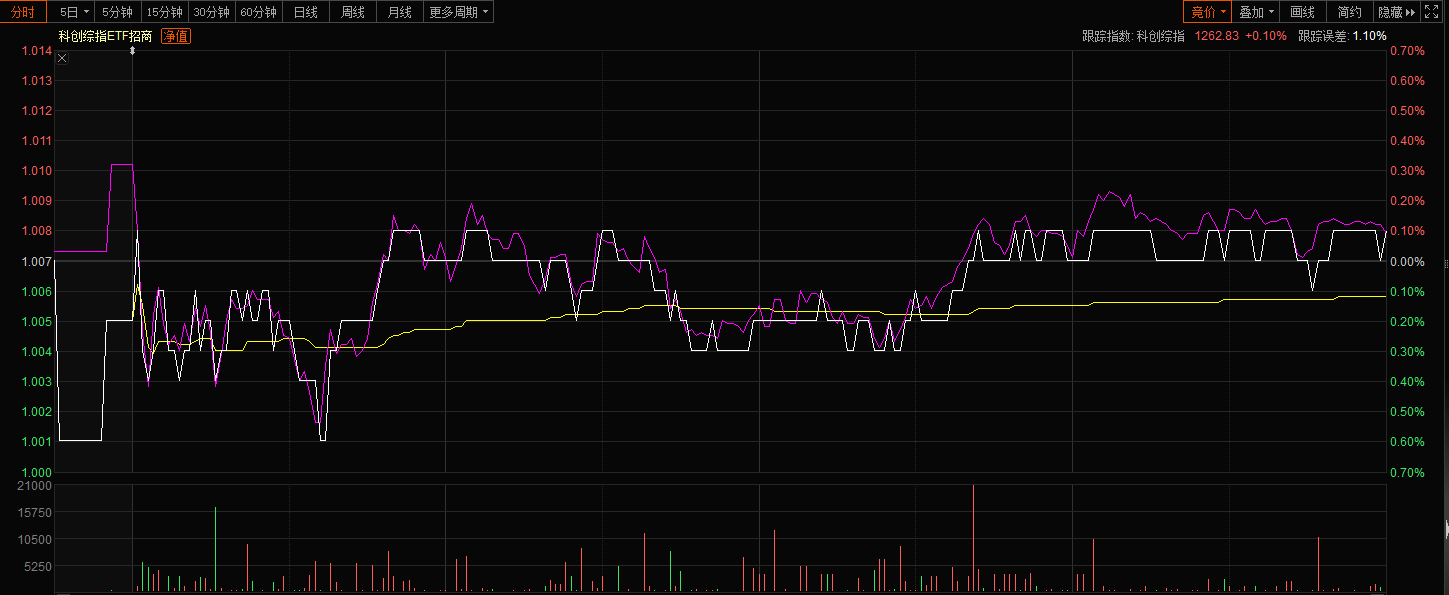The height and width of the screenshot is (595, 1449).
Task: Select the 分时 intraday tab
Action: point(23,12)
